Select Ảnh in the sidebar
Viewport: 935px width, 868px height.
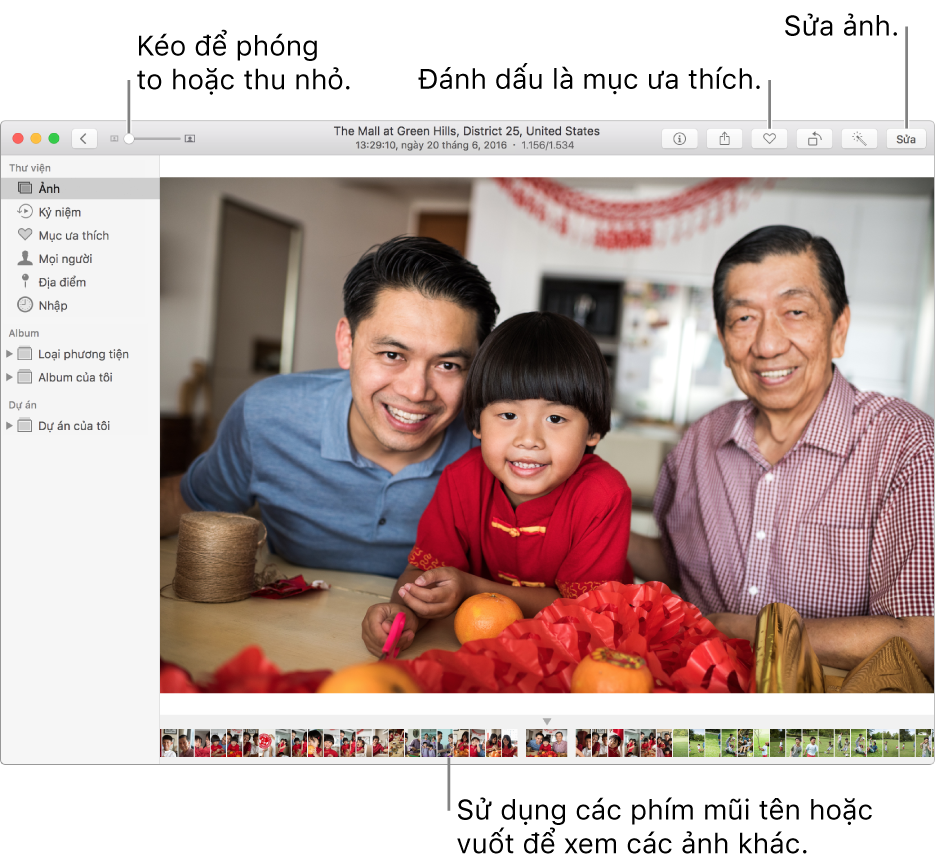tap(49, 188)
